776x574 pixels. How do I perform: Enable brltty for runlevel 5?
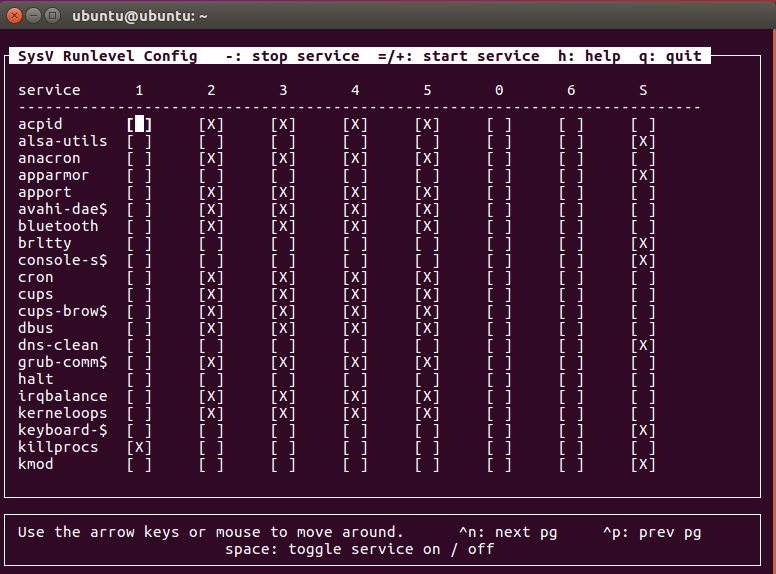(x=427, y=243)
